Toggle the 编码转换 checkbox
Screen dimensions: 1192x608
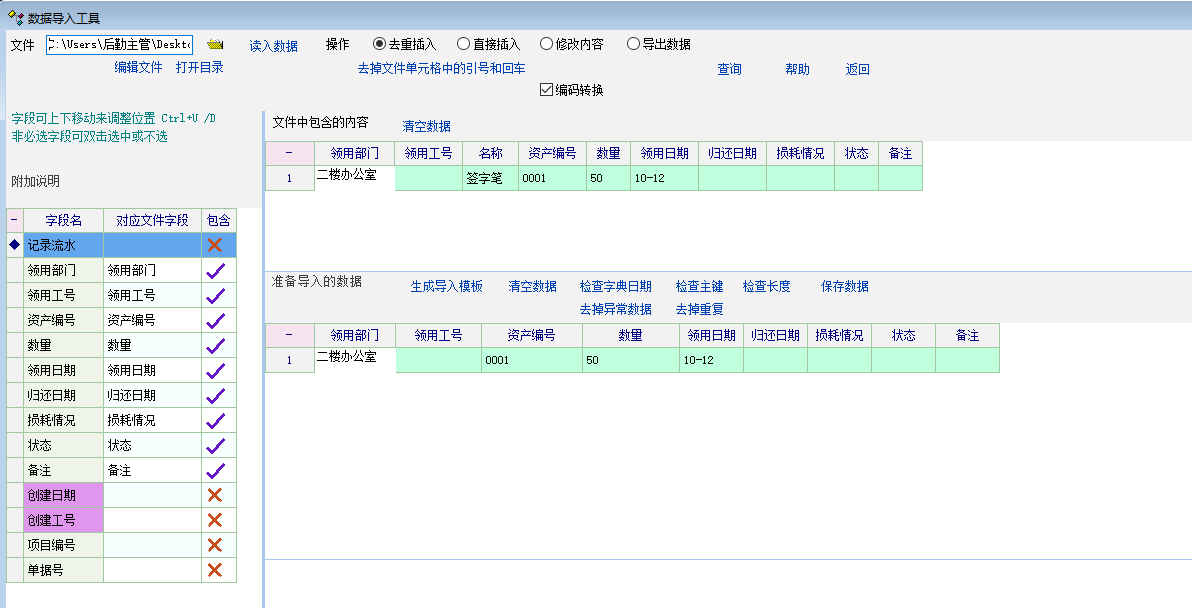click(x=546, y=90)
